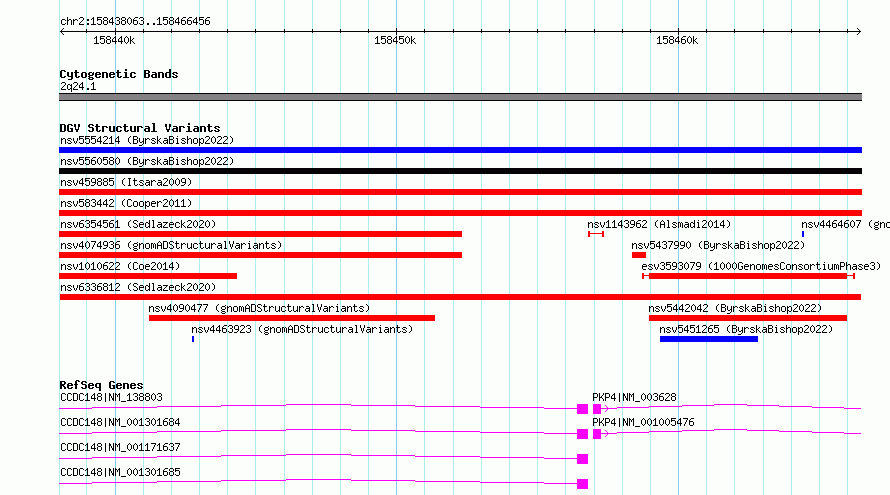This screenshot has width=890, height=495.
Task: Select the nsv5451265 blue variant bar
Action: (709, 339)
